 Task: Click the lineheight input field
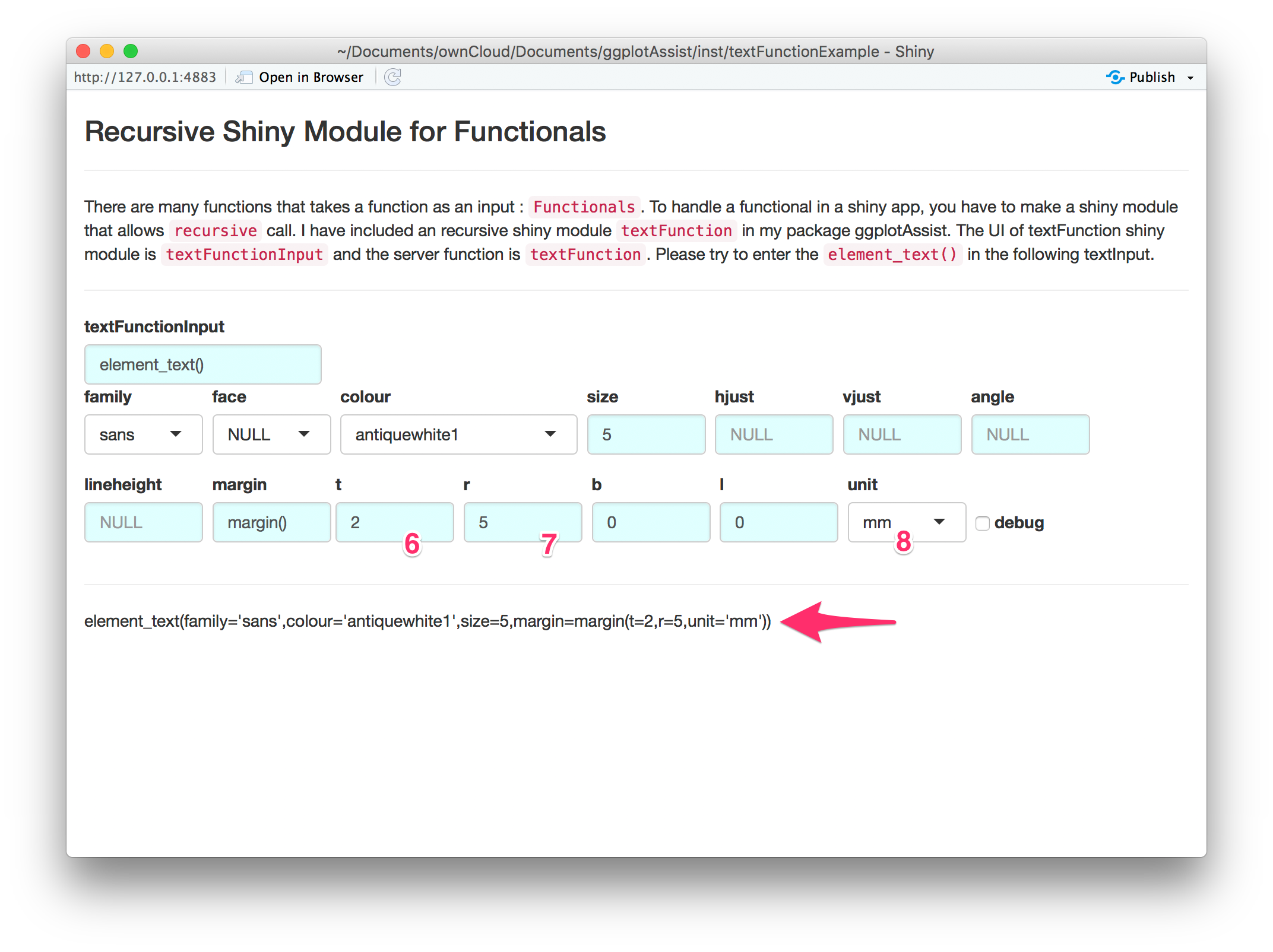pos(143,522)
